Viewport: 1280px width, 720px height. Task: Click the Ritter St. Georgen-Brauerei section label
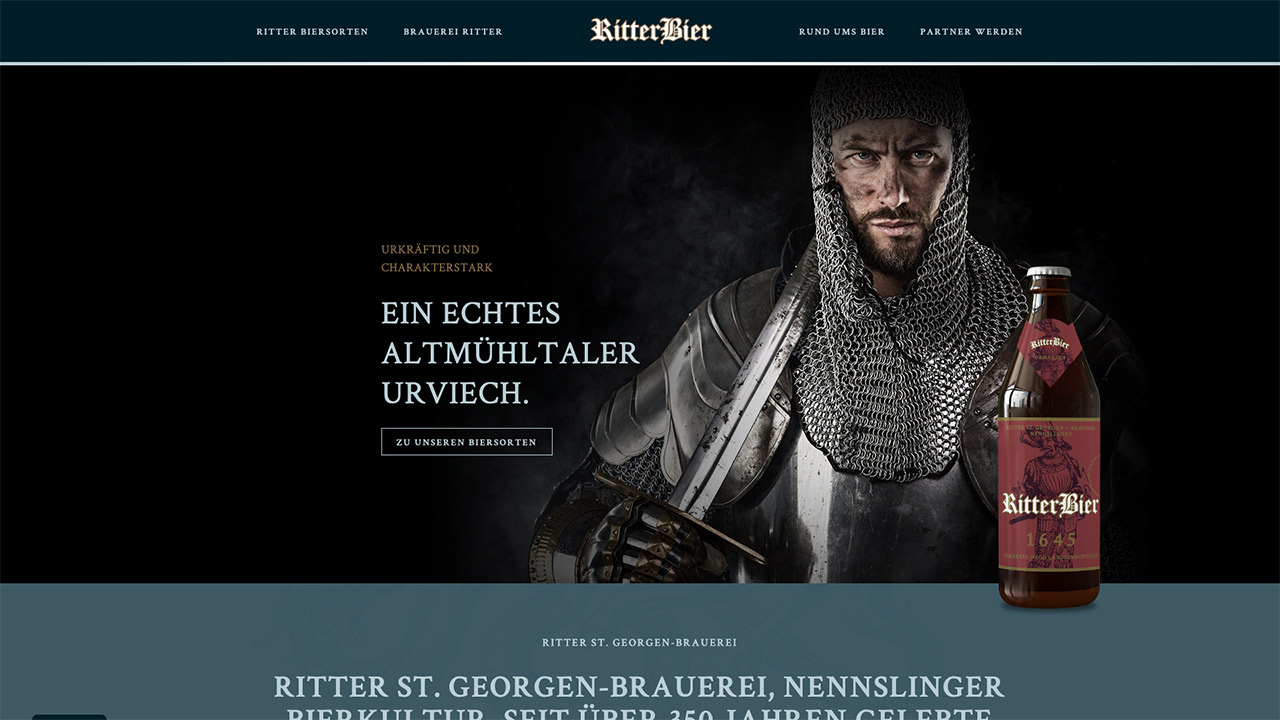pos(639,643)
